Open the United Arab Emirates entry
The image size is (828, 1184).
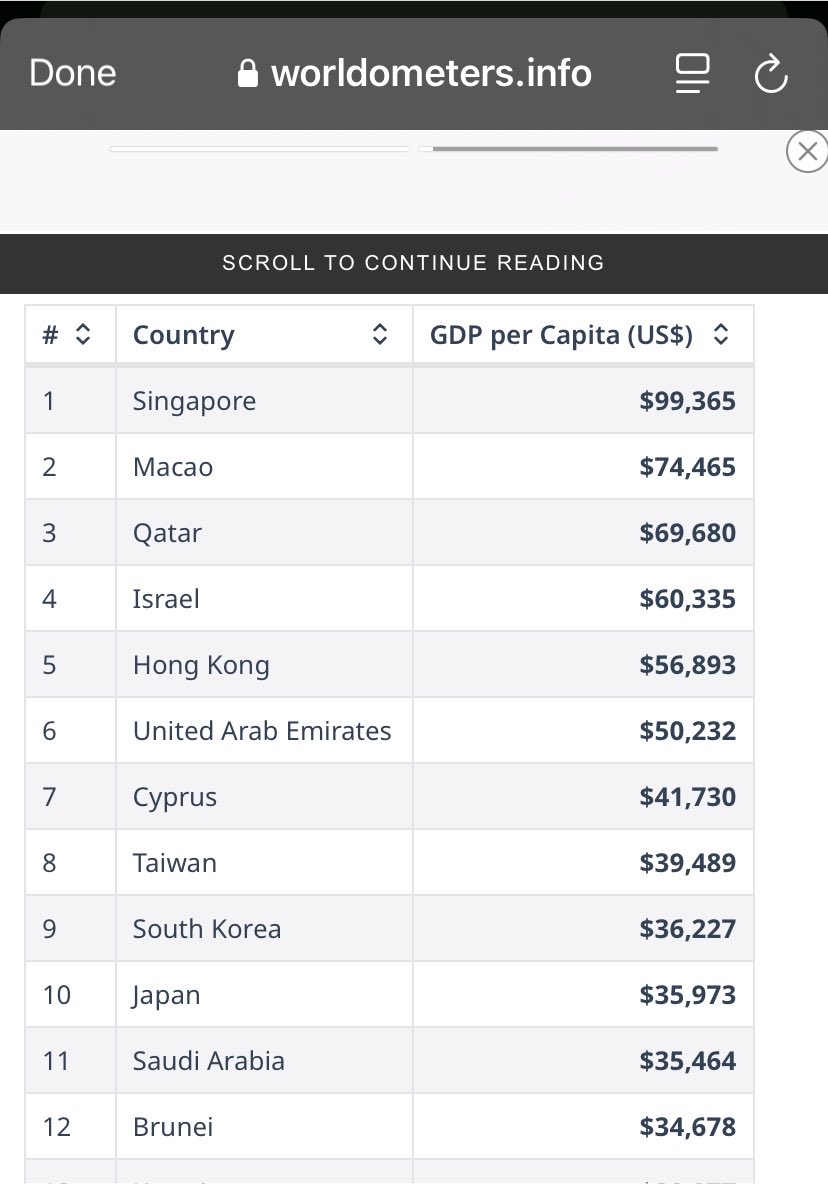[262, 731]
